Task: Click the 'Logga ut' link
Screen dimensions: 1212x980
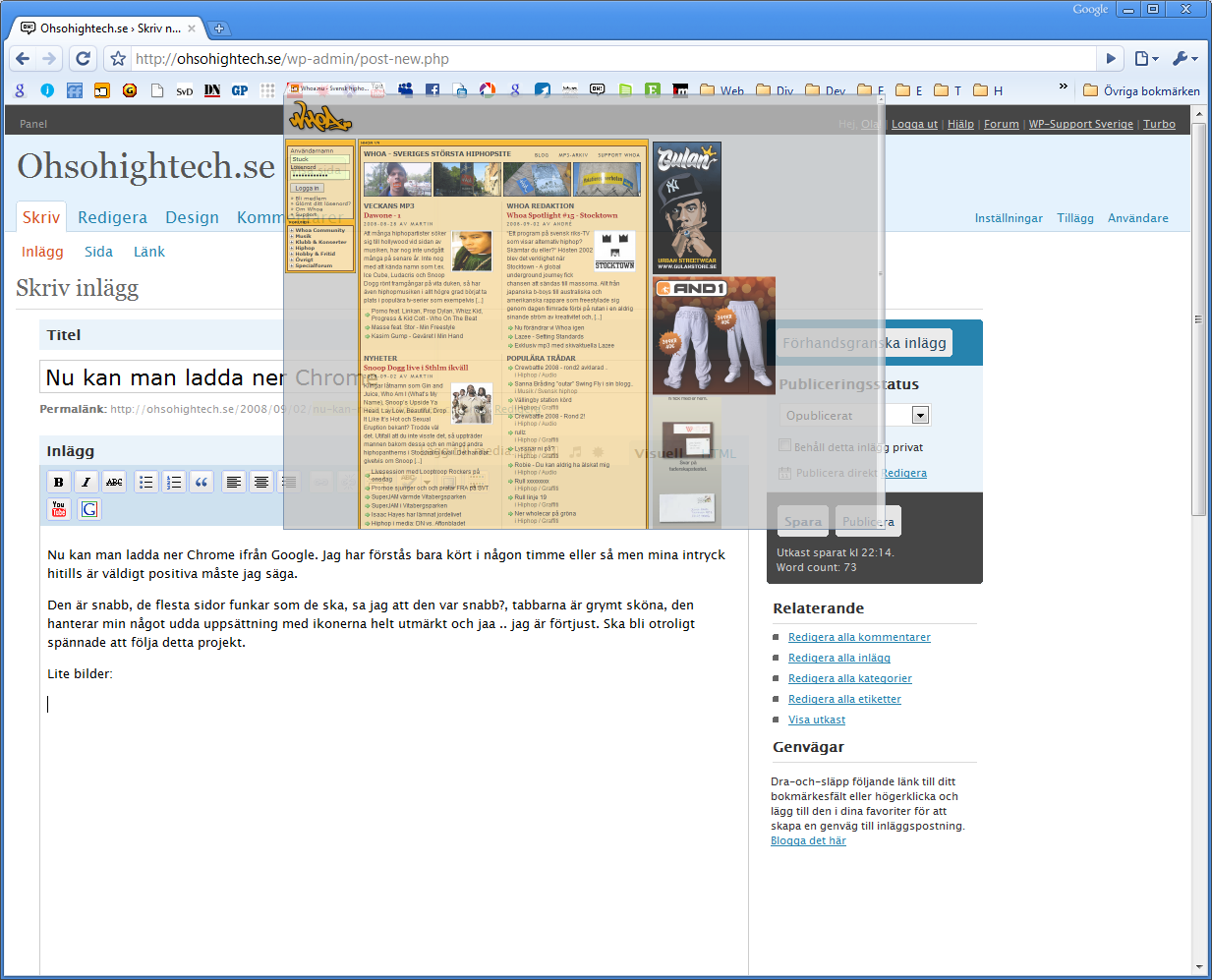Action: point(914,124)
